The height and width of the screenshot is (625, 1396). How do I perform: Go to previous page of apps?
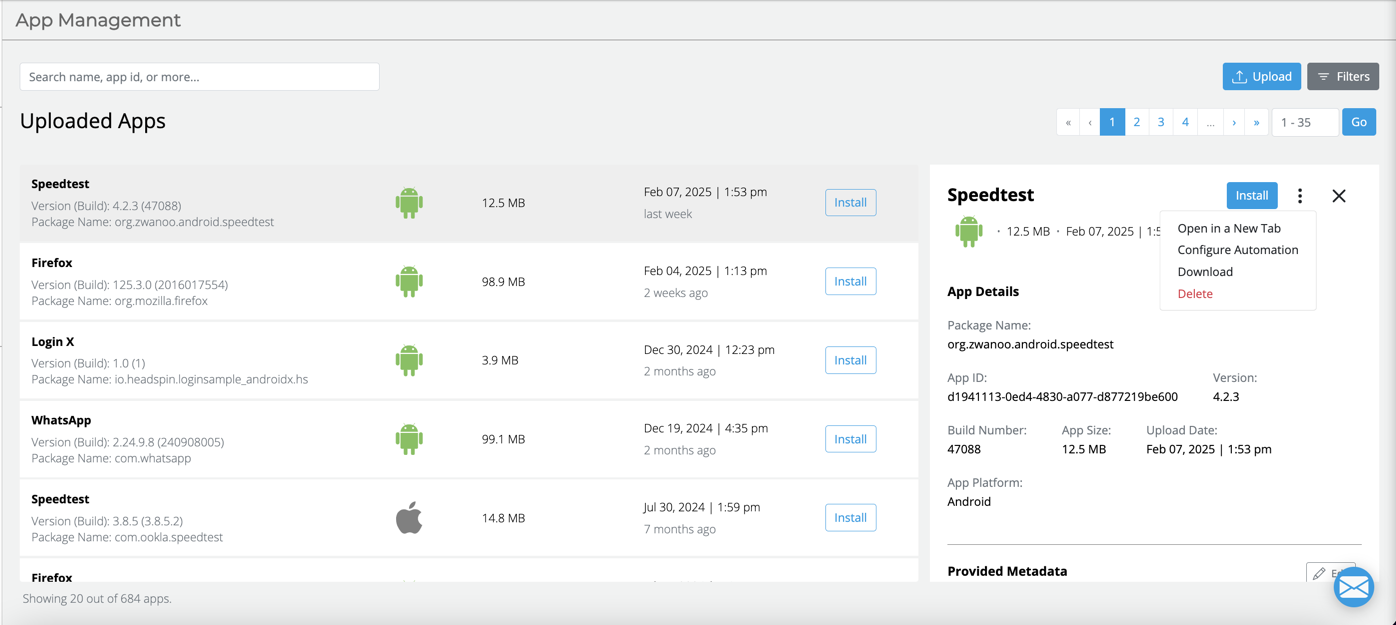click(x=1090, y=122)
